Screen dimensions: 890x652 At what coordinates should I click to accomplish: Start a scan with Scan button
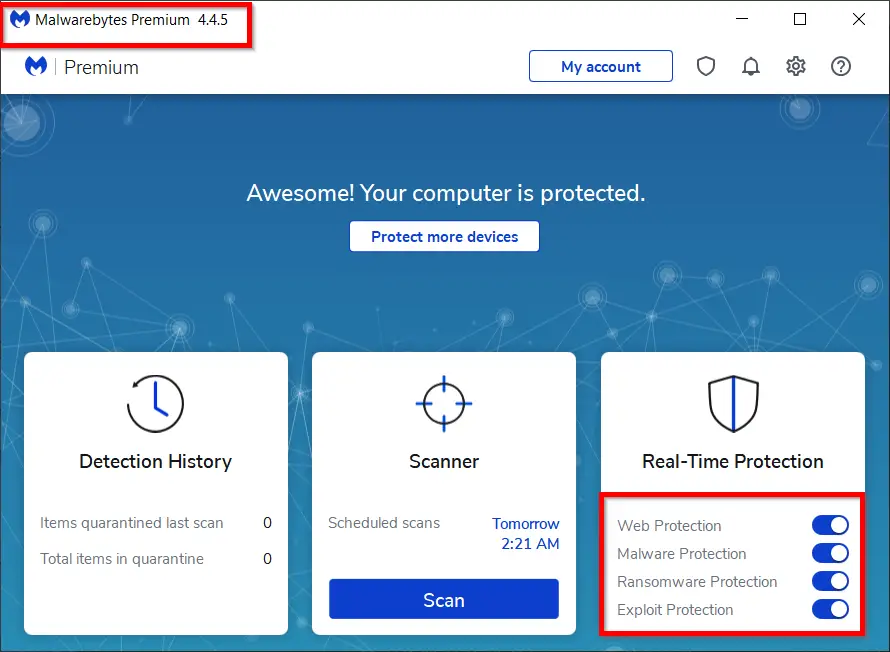tap(444, 599)
